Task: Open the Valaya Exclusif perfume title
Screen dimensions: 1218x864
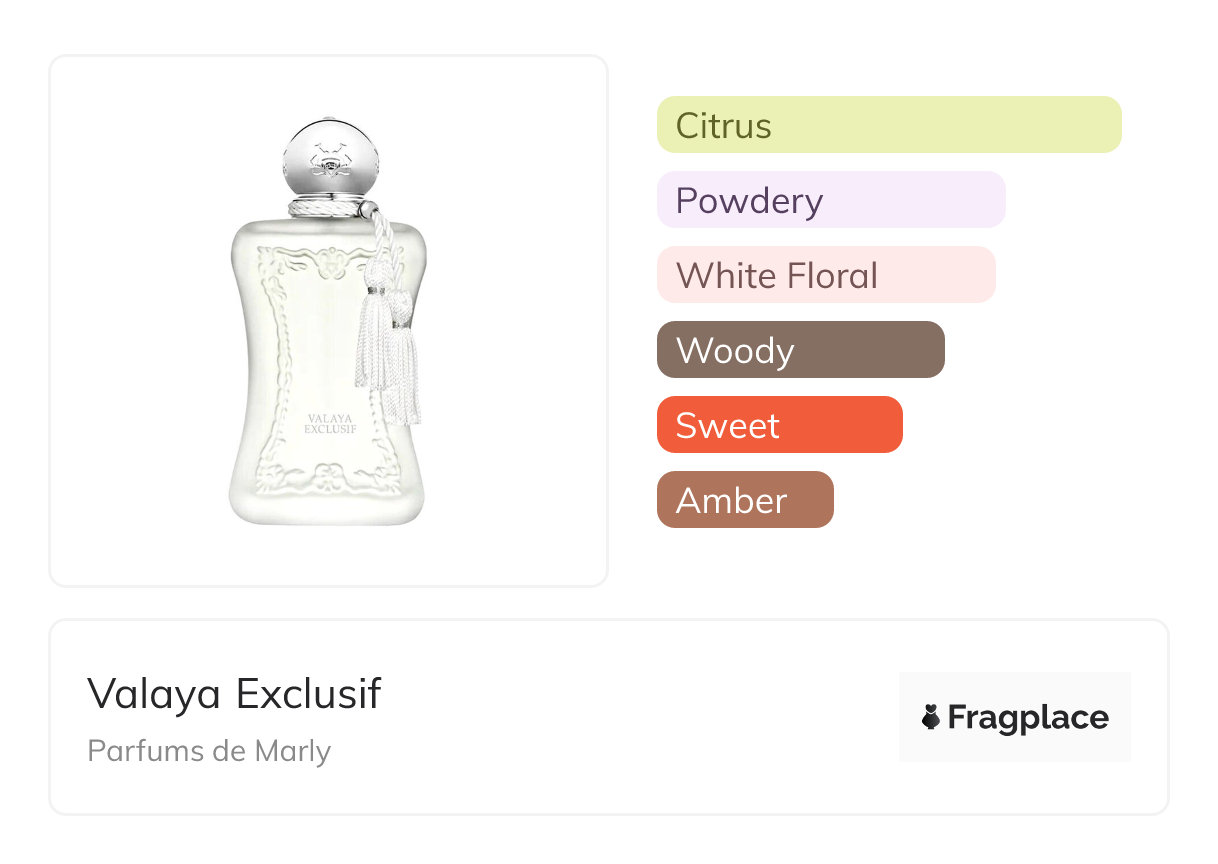Action: 234,693
